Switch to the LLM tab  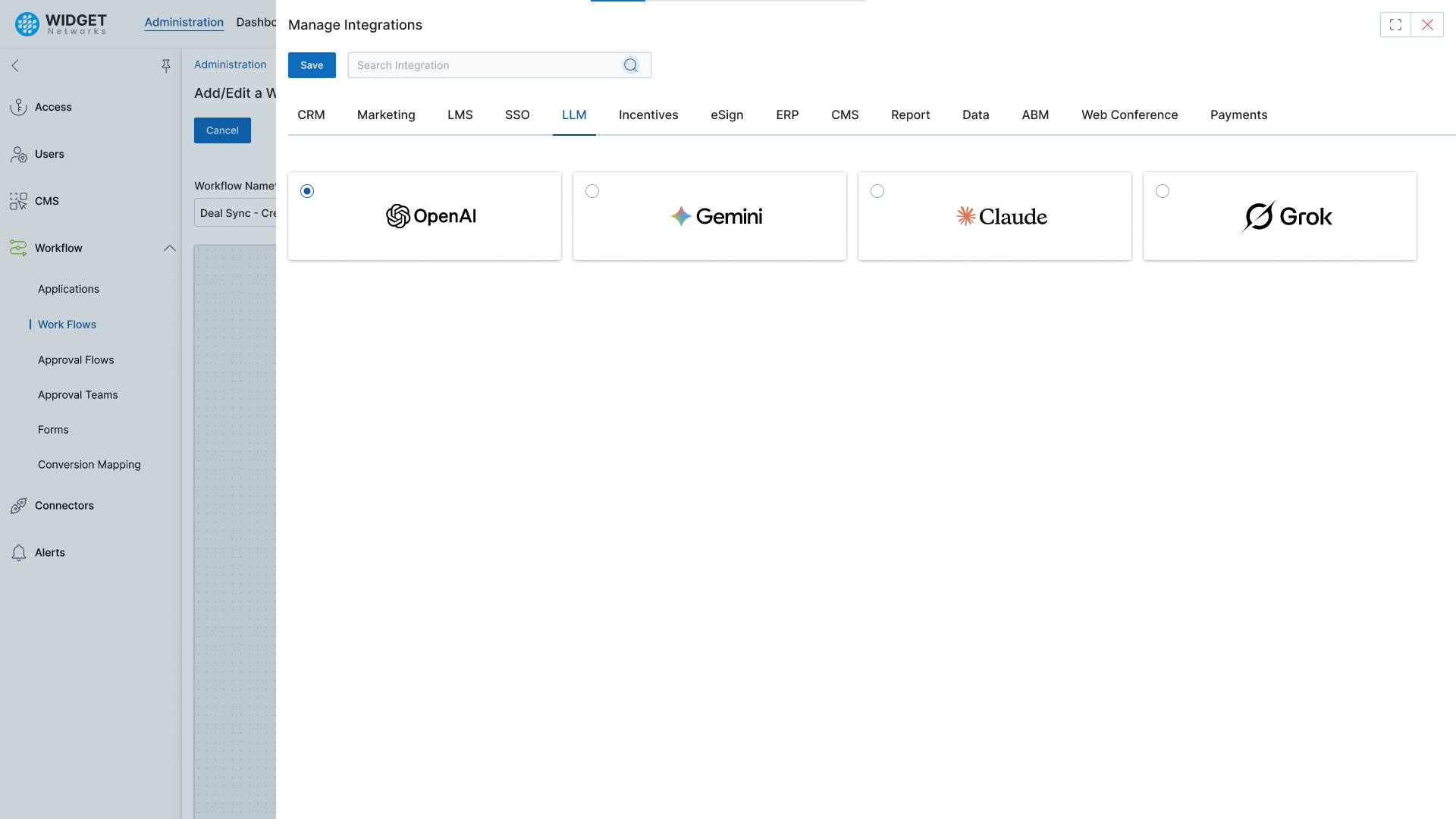click(x=574, y=115)
